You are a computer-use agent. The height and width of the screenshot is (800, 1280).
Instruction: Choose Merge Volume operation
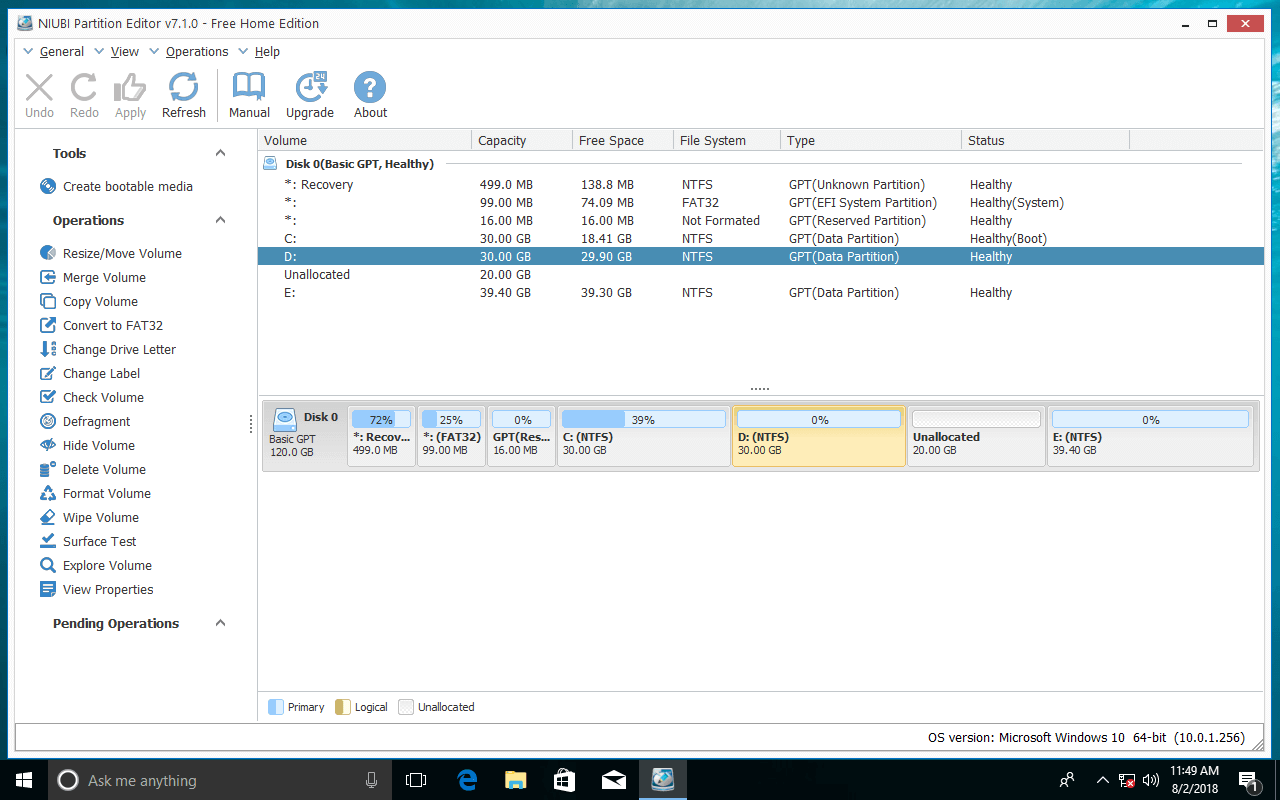(x=93, y=277)
